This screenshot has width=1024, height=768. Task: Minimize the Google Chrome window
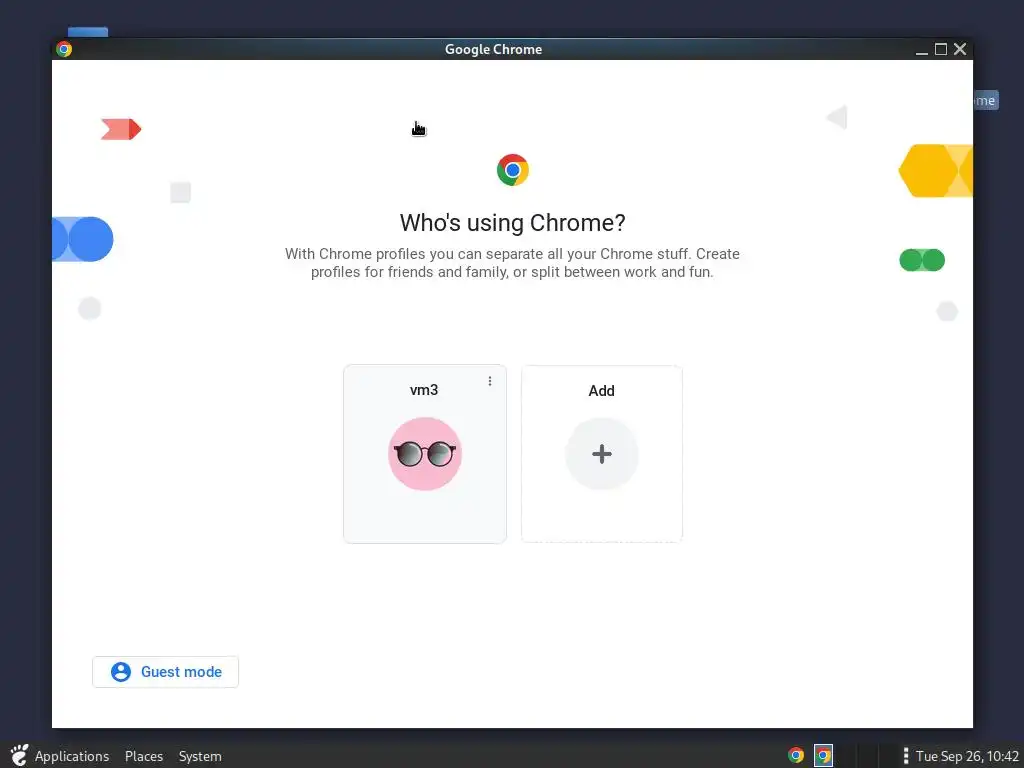[921, 50]
